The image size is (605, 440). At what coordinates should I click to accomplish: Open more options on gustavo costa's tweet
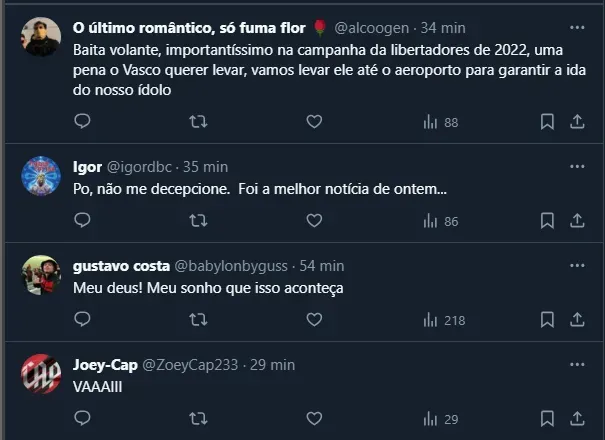[577, 265]
